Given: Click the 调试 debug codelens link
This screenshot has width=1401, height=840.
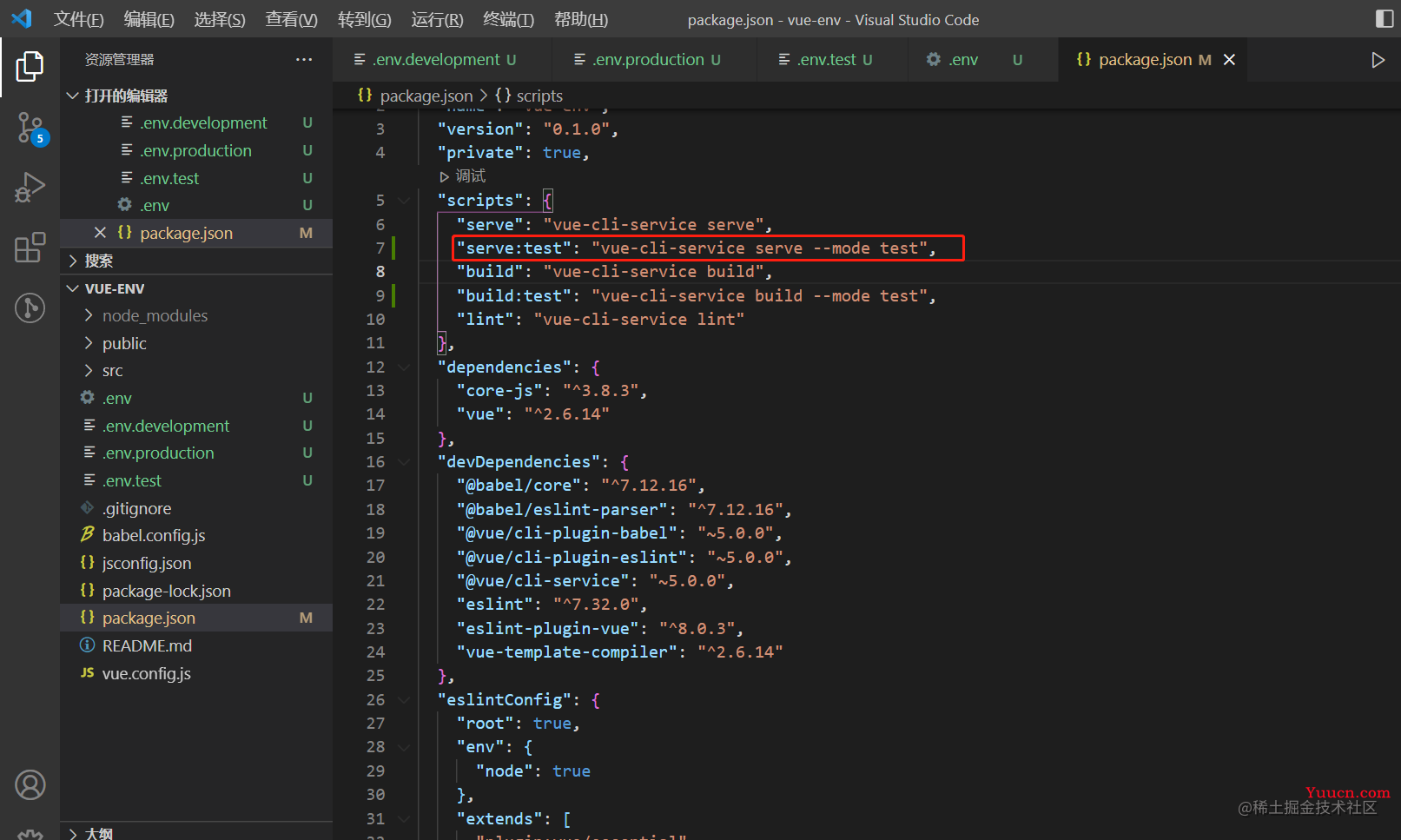Looking at the screenshot, I should click(464, 176).
